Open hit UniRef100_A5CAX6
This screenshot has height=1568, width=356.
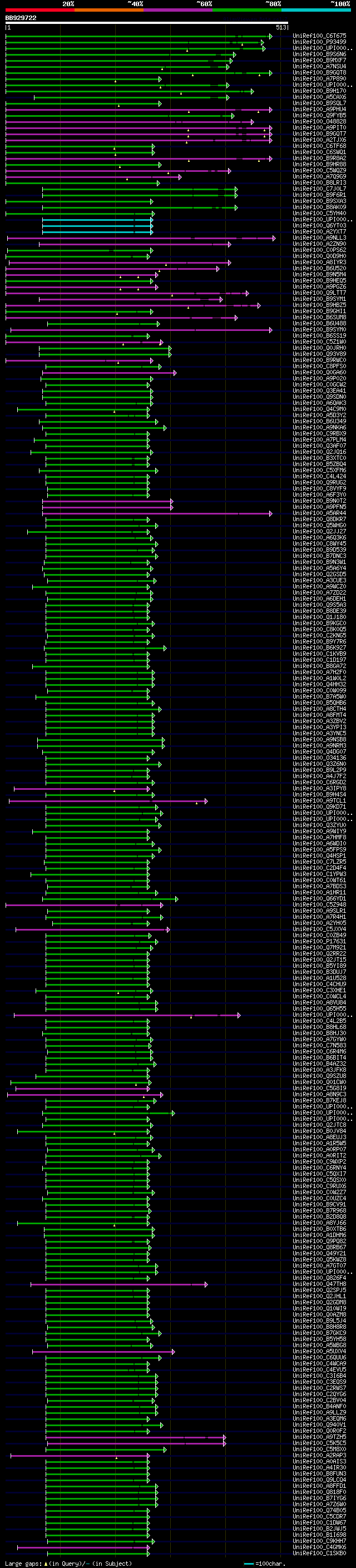[x=319, y=97]
